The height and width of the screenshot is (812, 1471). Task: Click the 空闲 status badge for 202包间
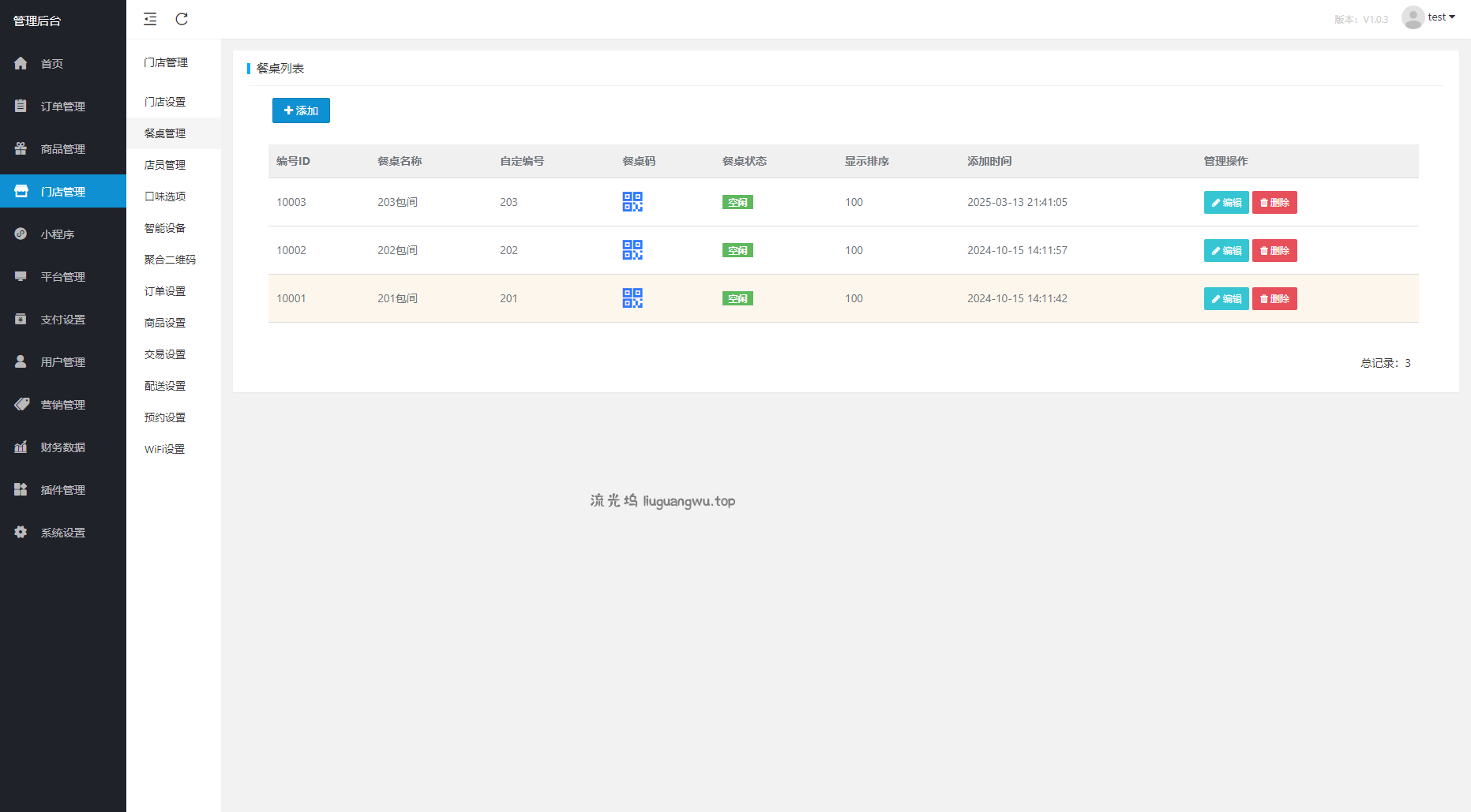[737, 251]
